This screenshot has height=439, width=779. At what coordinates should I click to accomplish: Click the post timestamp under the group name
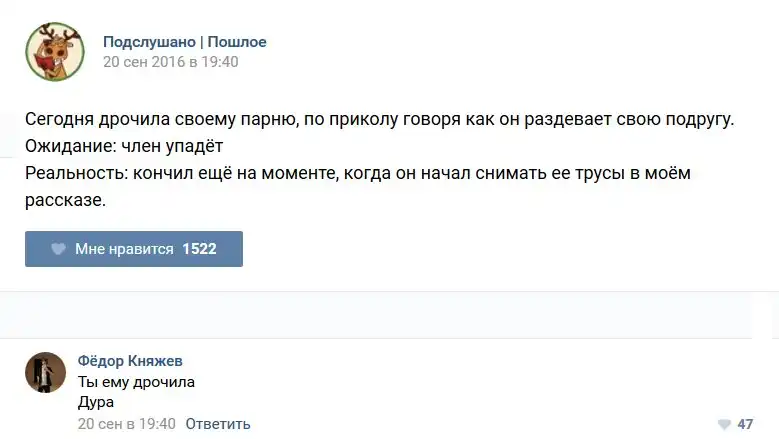[x=171, y=62]
